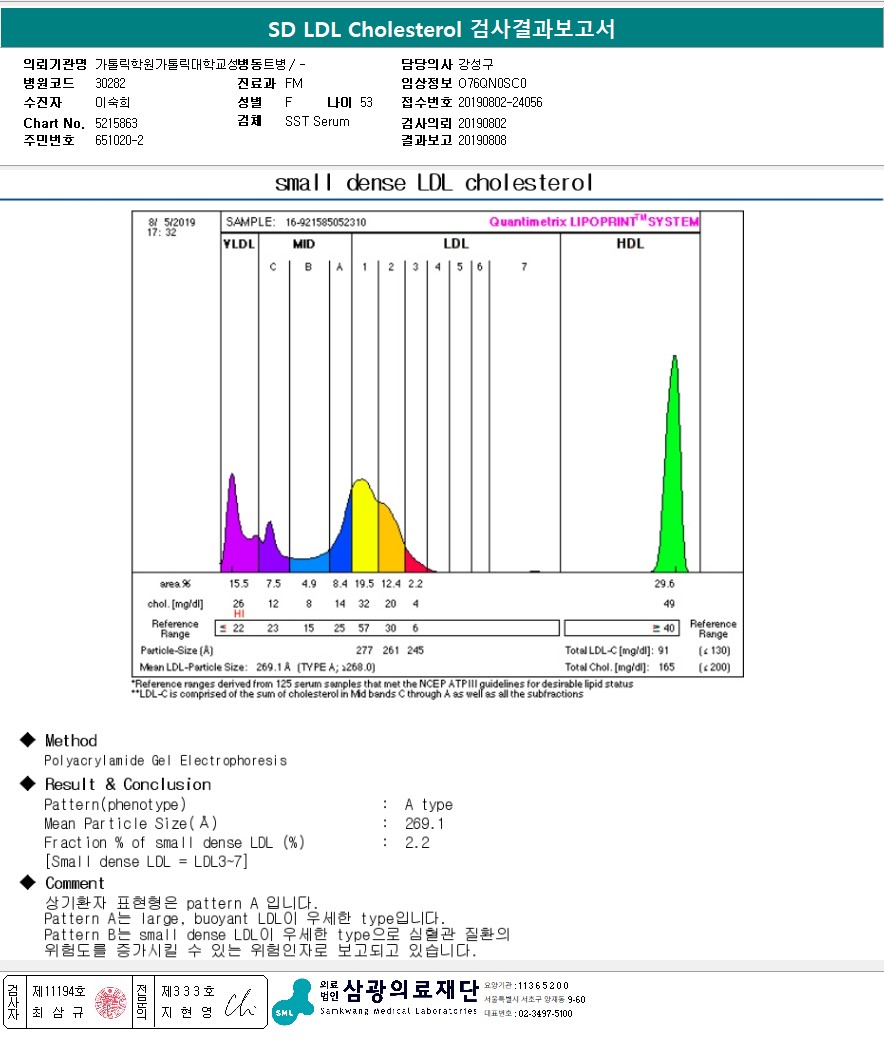
Task: Click the chart timestamp '8/ 5/2019 17:32'
Action: [171, 227]
